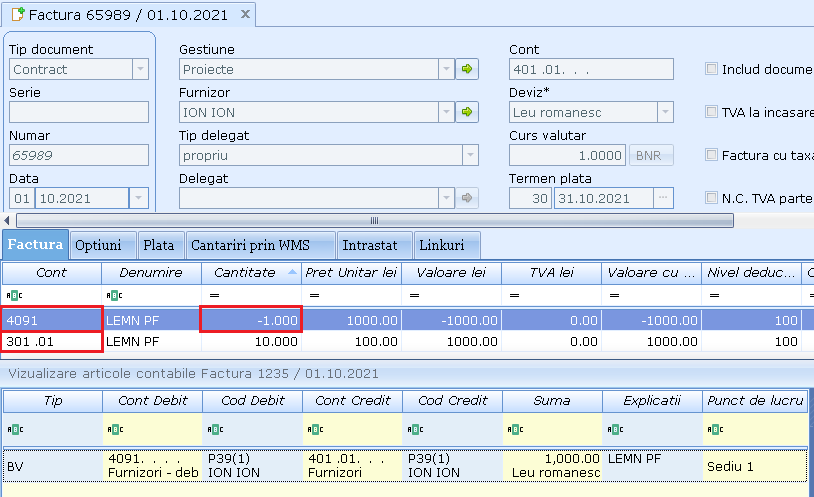Image resolution: width=814 pixels, height=497 pixels.
Task: Click the Factura 65989 document tab icon
Action: pyautogui.click(x=18, y=14)
